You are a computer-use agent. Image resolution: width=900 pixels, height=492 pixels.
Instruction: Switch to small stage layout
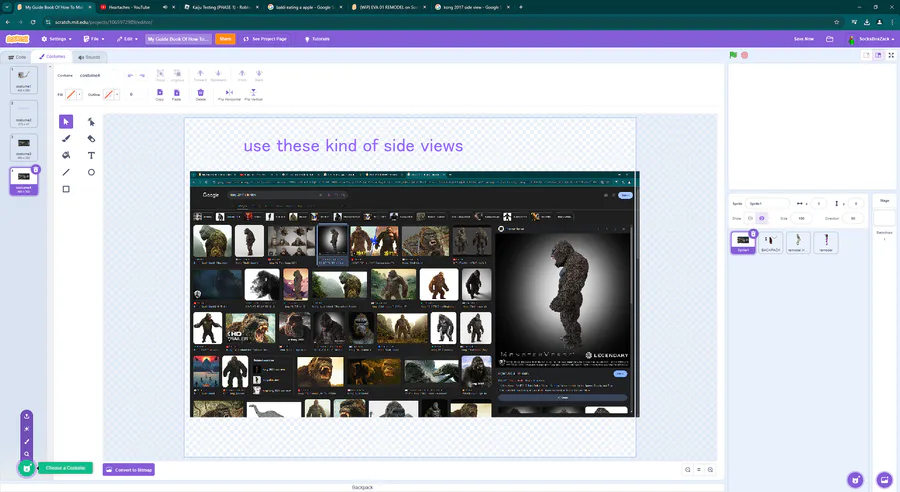coord(866,55)
